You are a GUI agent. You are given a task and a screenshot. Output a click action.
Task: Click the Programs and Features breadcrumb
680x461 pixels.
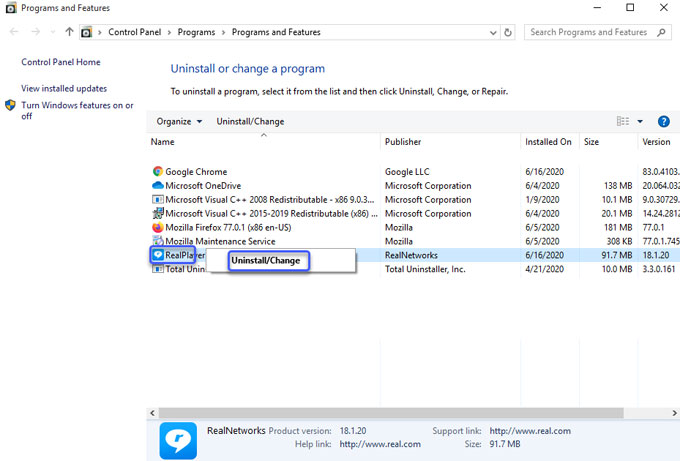(276, 32)
